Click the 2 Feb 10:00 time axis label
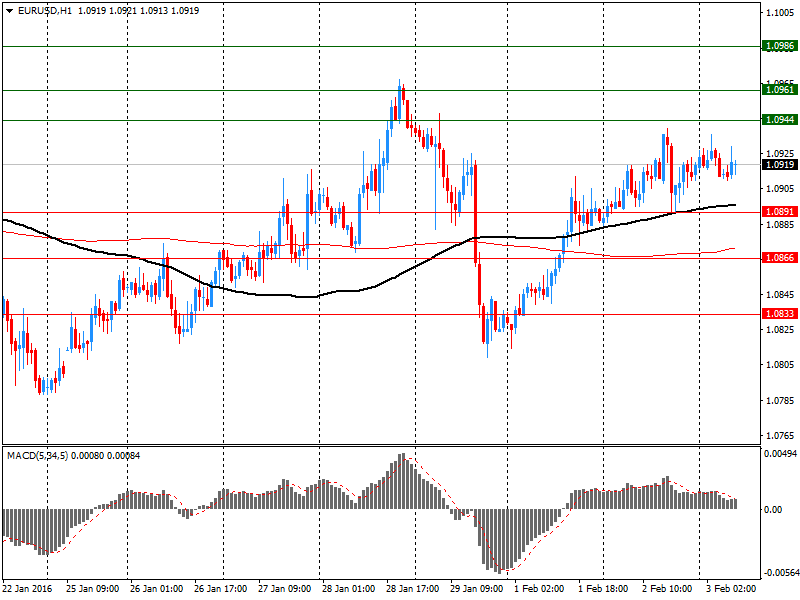800x600 pixels. coord(667,589)
